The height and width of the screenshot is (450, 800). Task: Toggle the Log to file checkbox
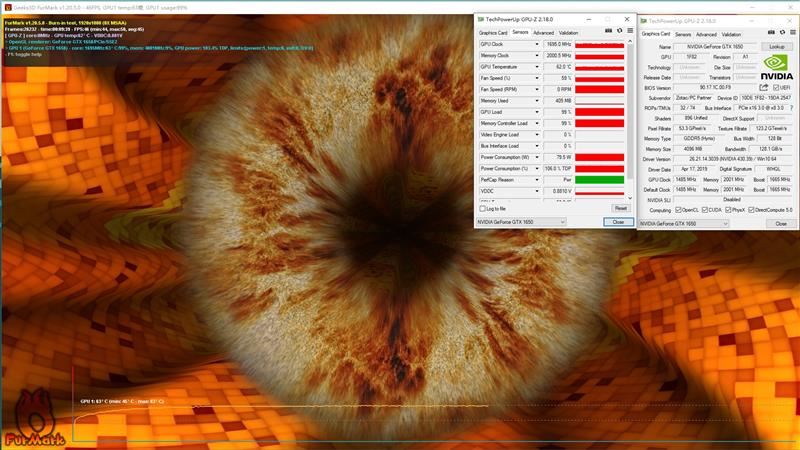[483, 209]
